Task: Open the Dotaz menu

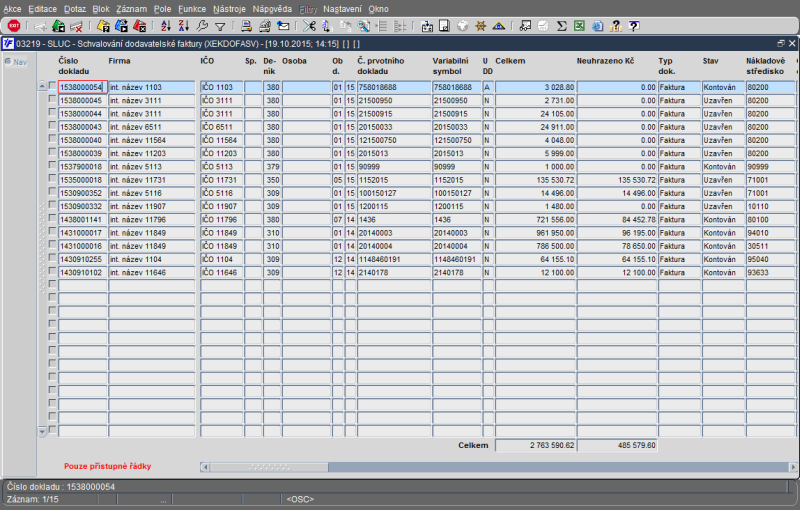Action: pyautogui.click(x=74, y=9)
